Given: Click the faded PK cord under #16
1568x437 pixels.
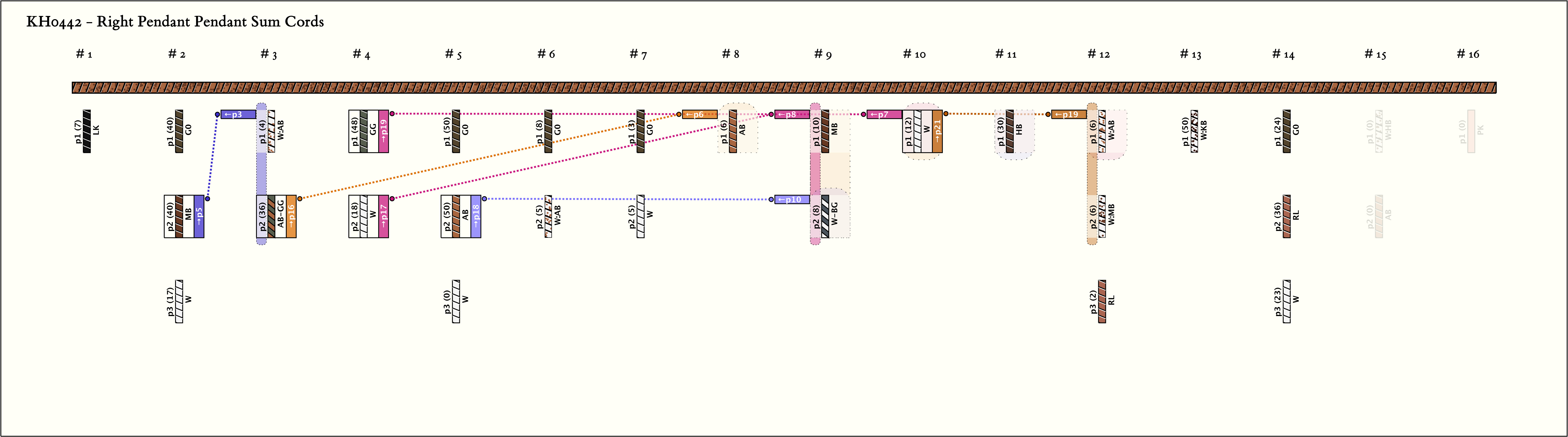Looking at the screenshot, I should (1471, 131).
